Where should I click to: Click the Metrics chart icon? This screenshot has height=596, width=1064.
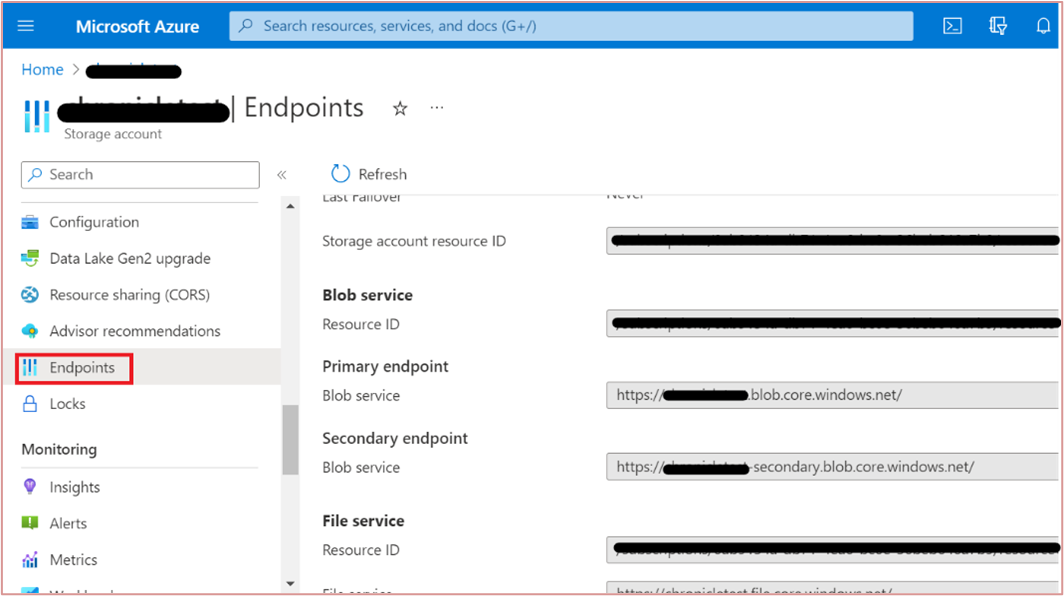[x=30, y=559]
